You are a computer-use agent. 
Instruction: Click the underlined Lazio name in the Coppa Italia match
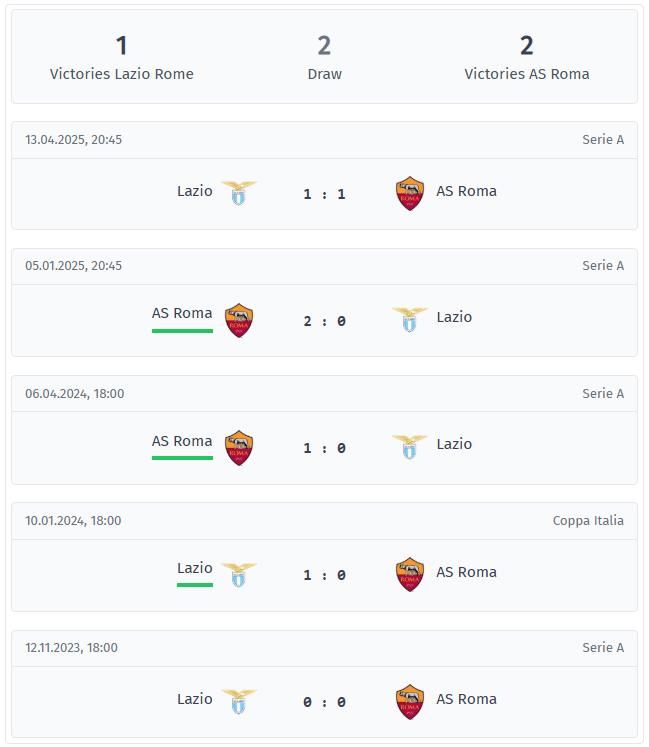coord(195,568)
